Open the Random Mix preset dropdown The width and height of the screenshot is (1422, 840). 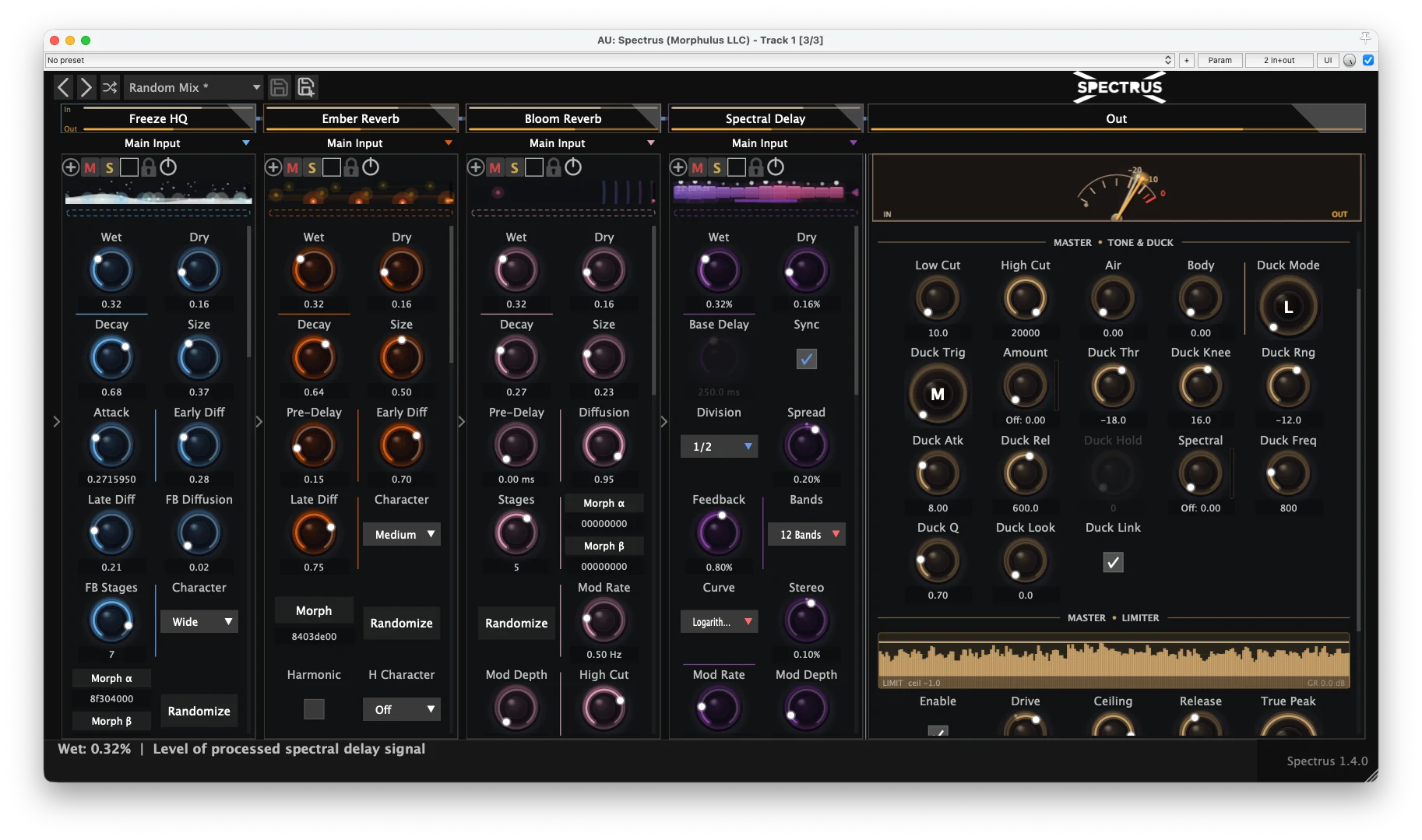tap(194, 87)
